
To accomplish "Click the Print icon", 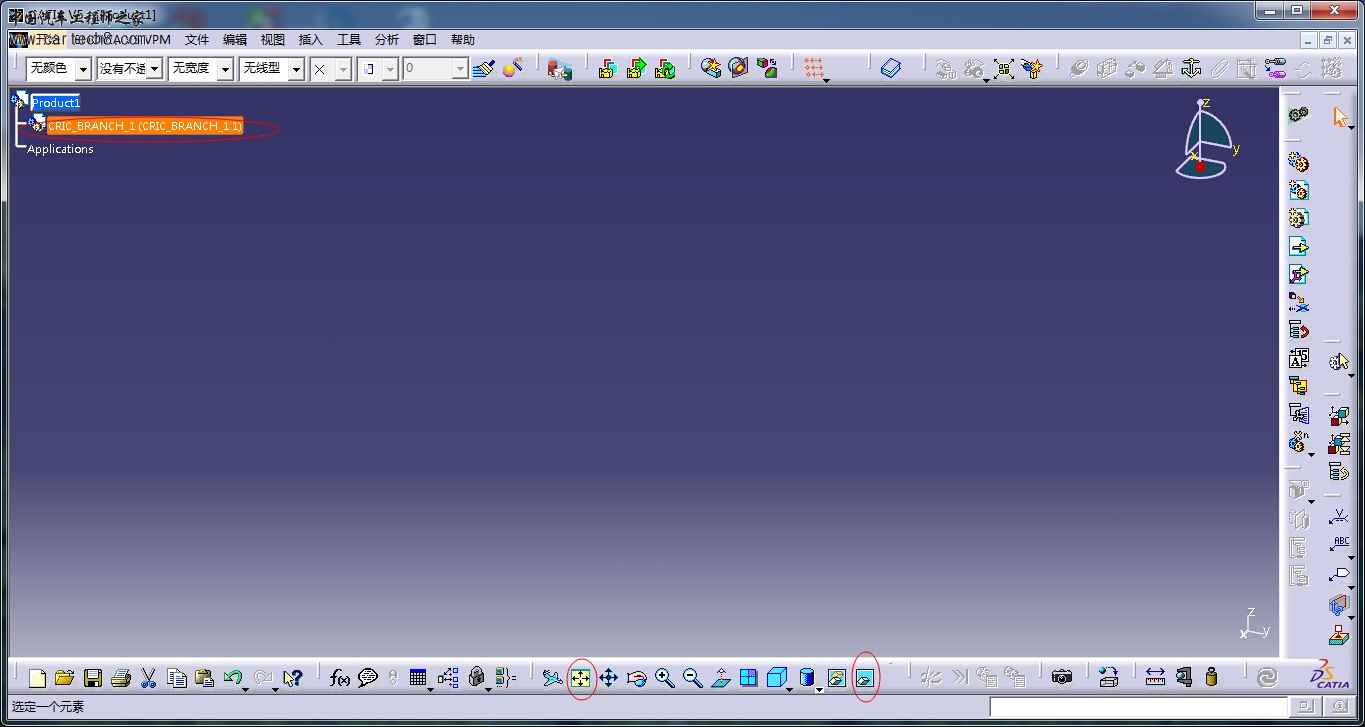I will 121,678.
